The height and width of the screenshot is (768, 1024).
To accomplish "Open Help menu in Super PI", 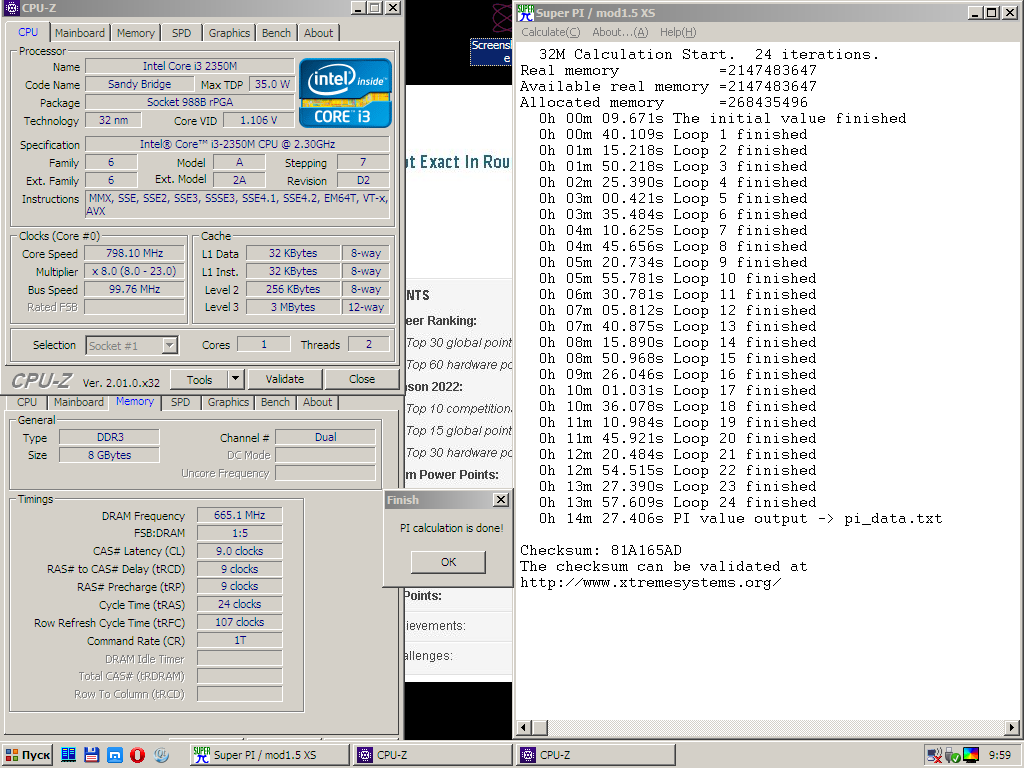I will tap(678, 32).
